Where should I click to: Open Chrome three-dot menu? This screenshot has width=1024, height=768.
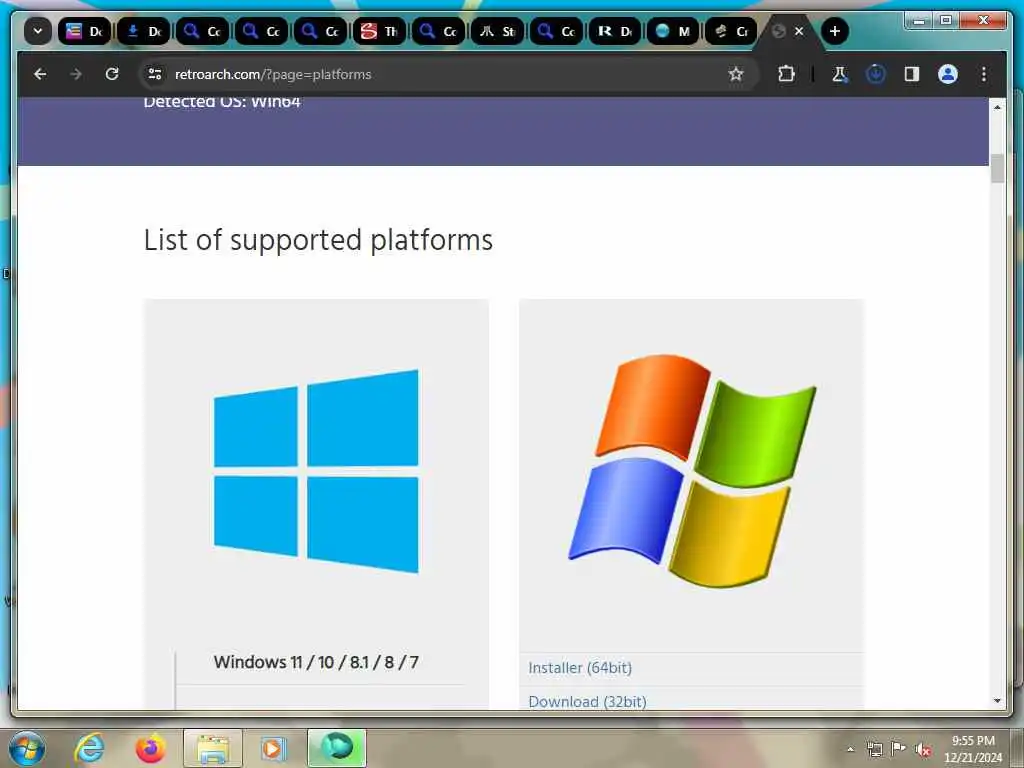pyautogui.click(x=984, y=74)
